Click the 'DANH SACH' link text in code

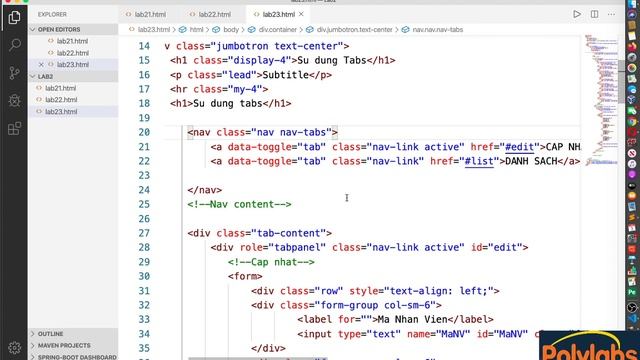531,161
